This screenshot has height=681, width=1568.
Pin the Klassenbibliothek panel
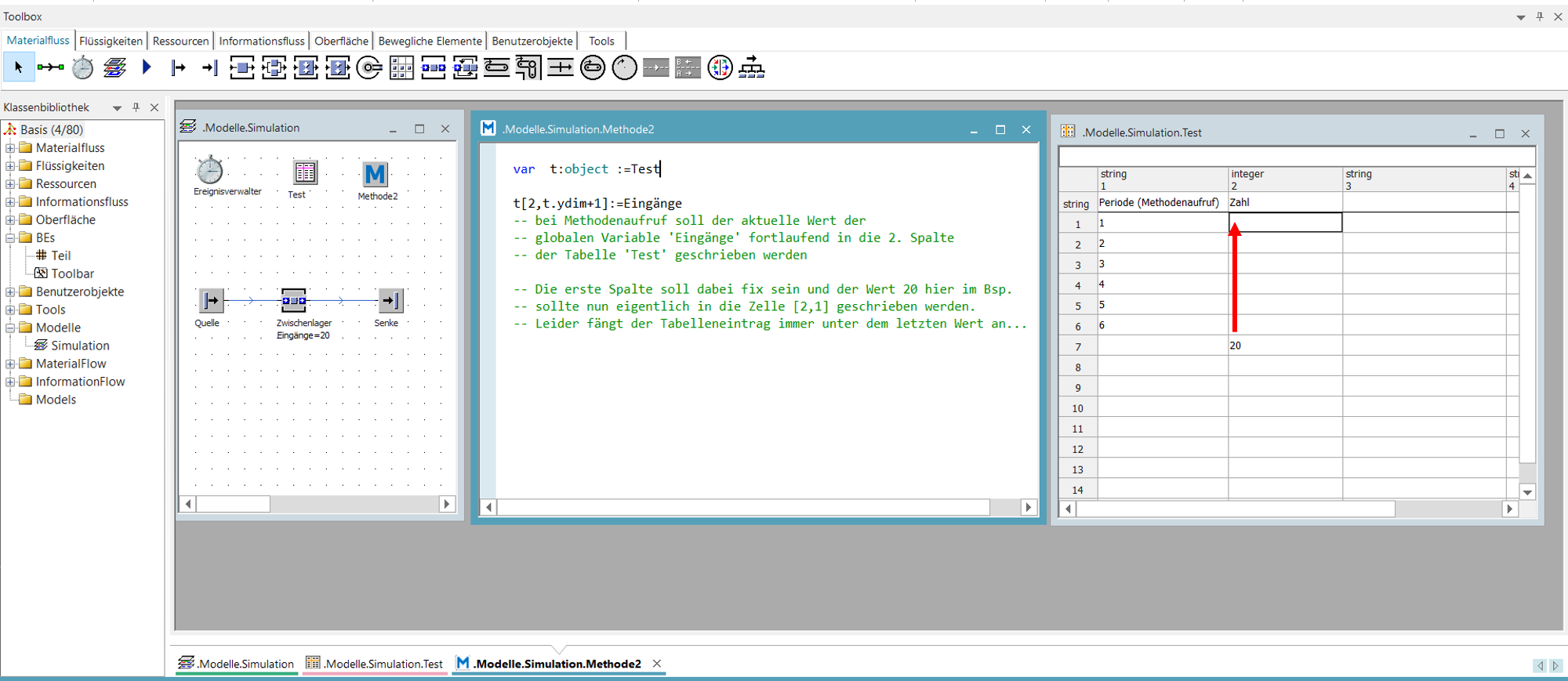pos(136,107)
